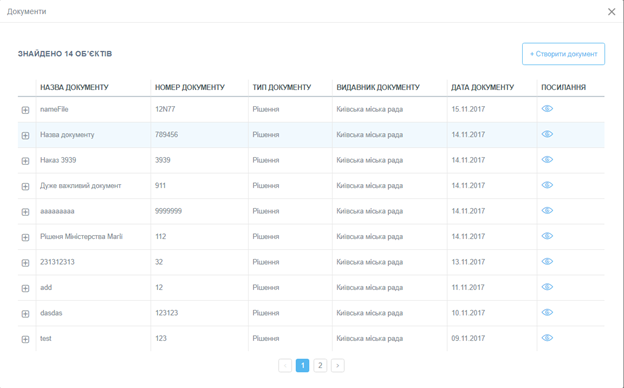This screenshot has height=388, width=624.
Task: Select page 1 in the pagination
Action: (x=302, y=365)
